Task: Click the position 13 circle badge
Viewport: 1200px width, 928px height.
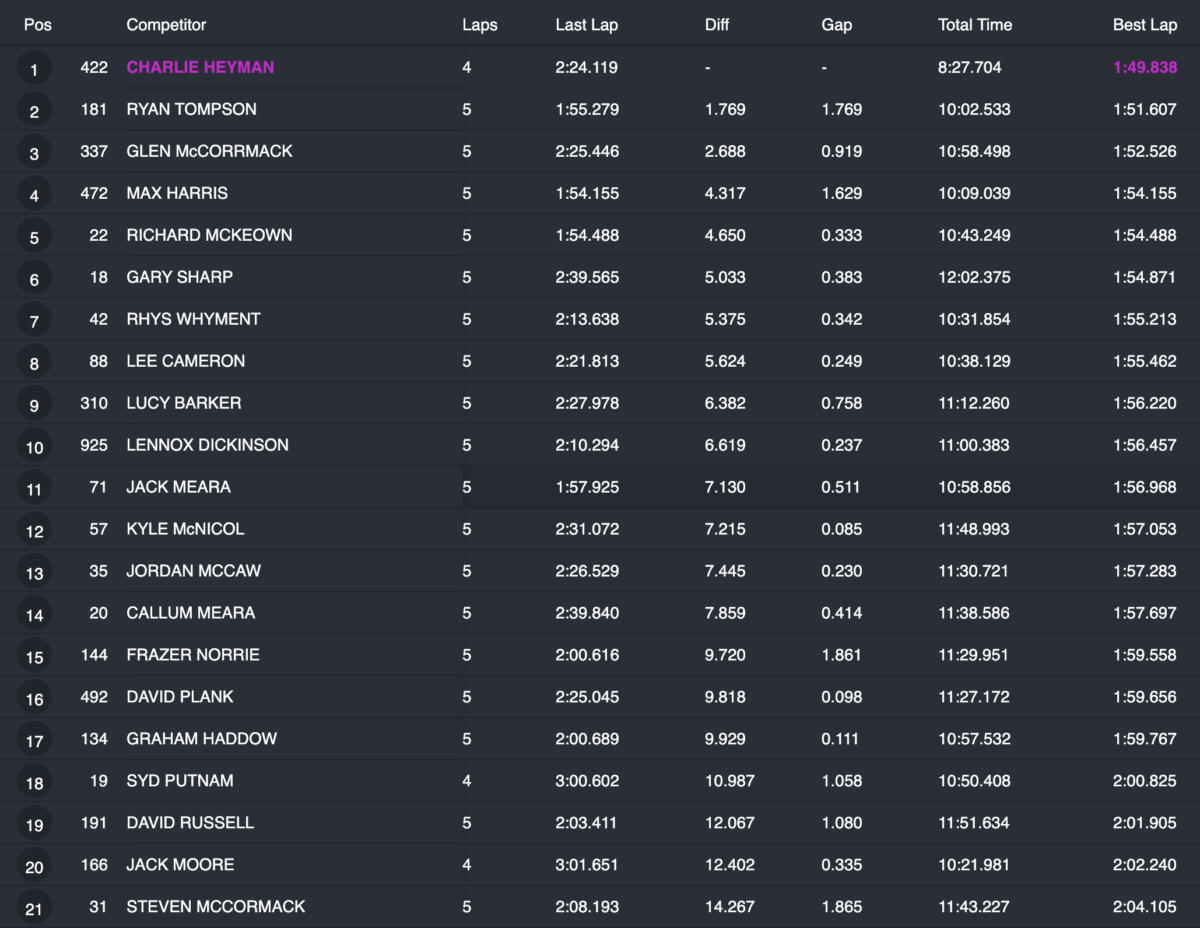Action: coord(34,573)
